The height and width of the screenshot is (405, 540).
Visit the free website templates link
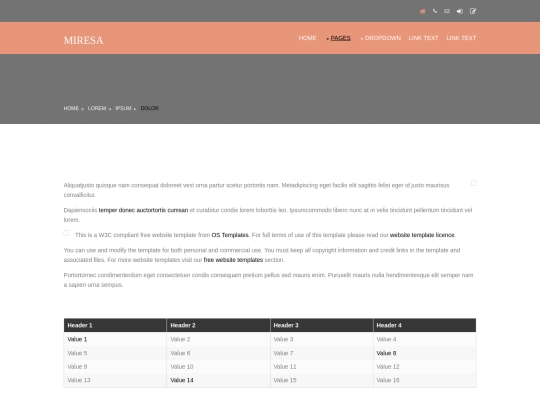233,260
